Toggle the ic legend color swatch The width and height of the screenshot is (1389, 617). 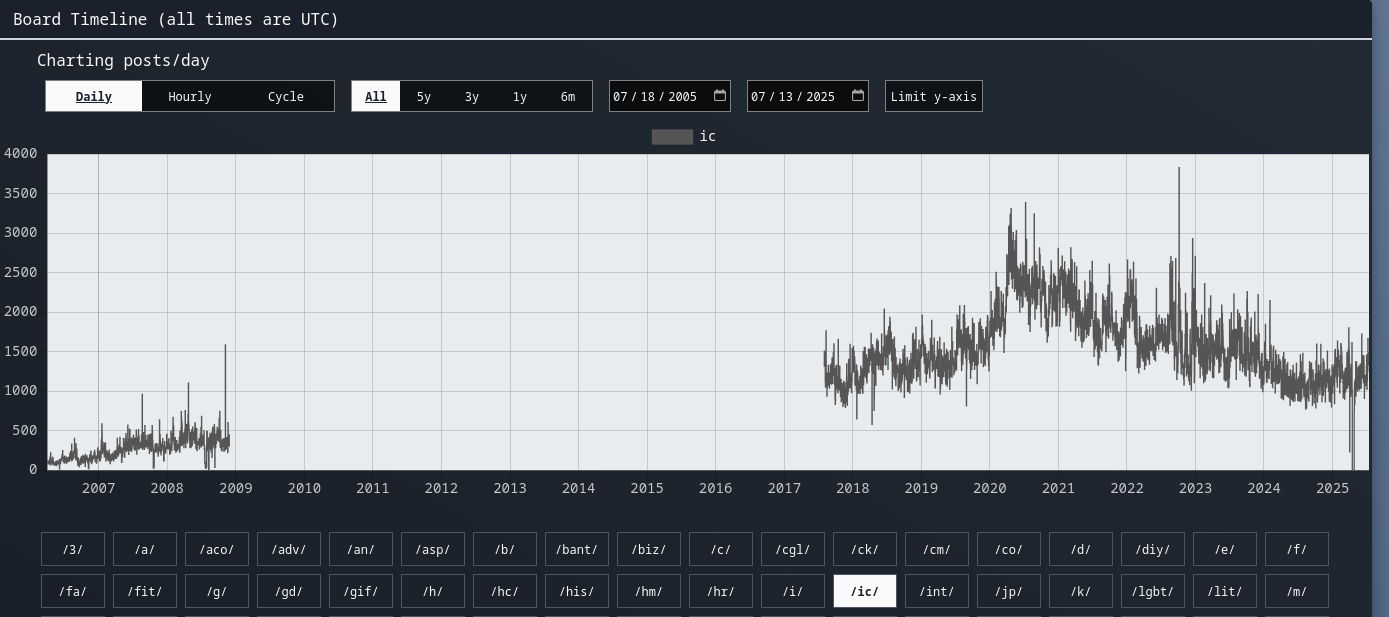point(672,137)
